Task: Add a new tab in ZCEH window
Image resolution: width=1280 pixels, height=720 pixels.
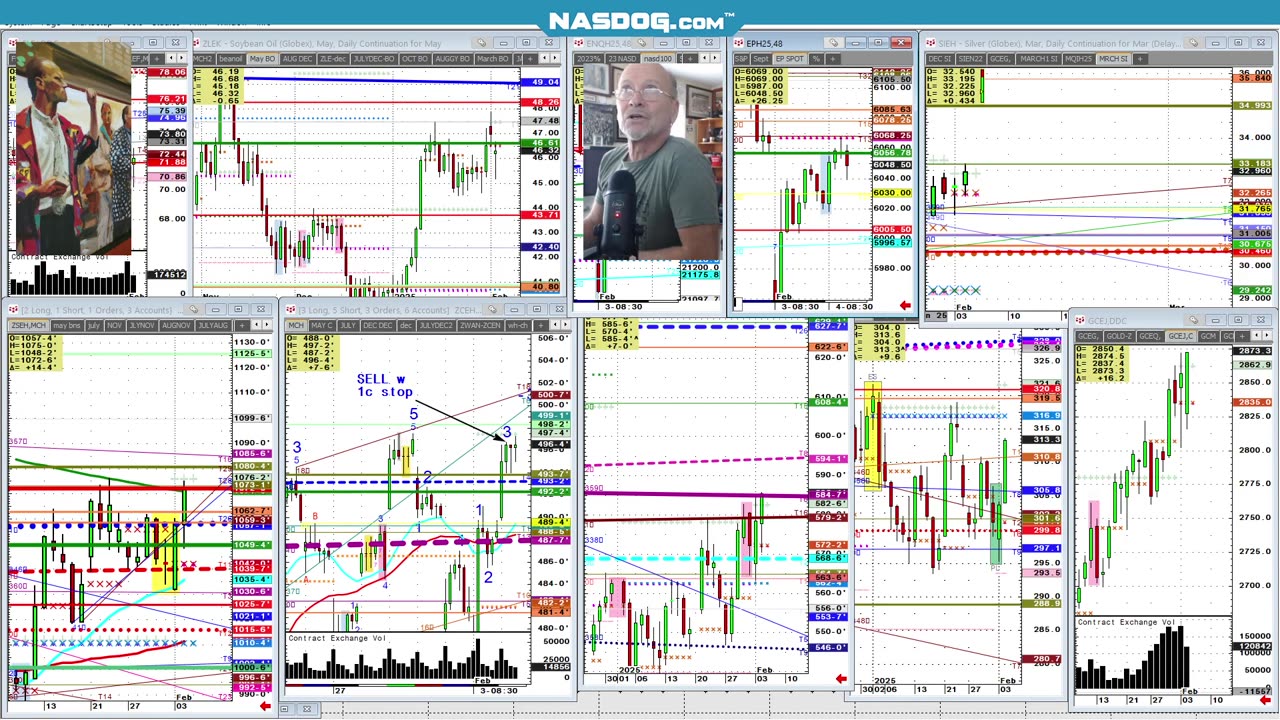Action: (x=541, y=325)
